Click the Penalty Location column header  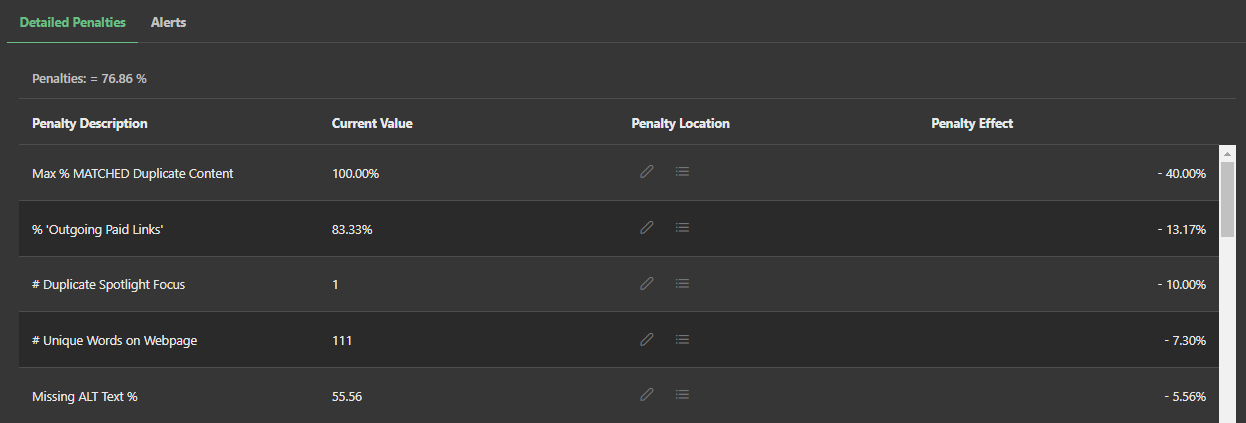(x=680, y=124)
